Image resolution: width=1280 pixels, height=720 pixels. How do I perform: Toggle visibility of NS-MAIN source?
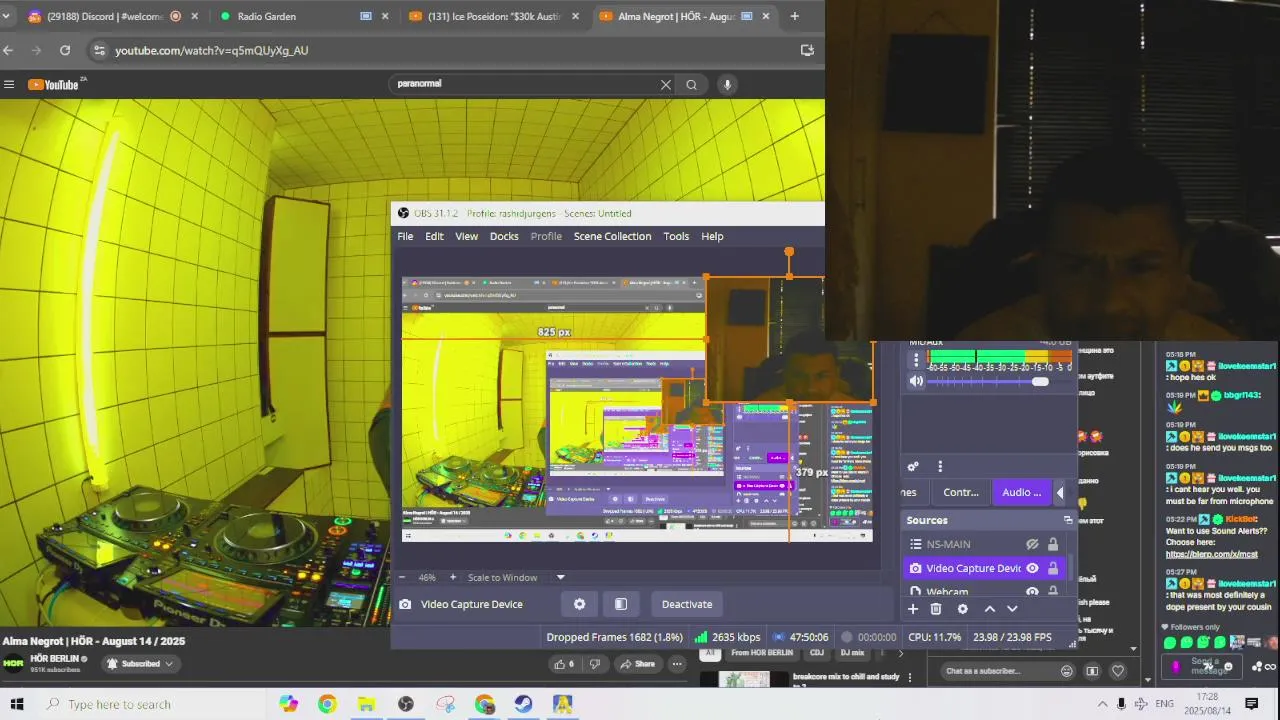[x=1032, y=544]
